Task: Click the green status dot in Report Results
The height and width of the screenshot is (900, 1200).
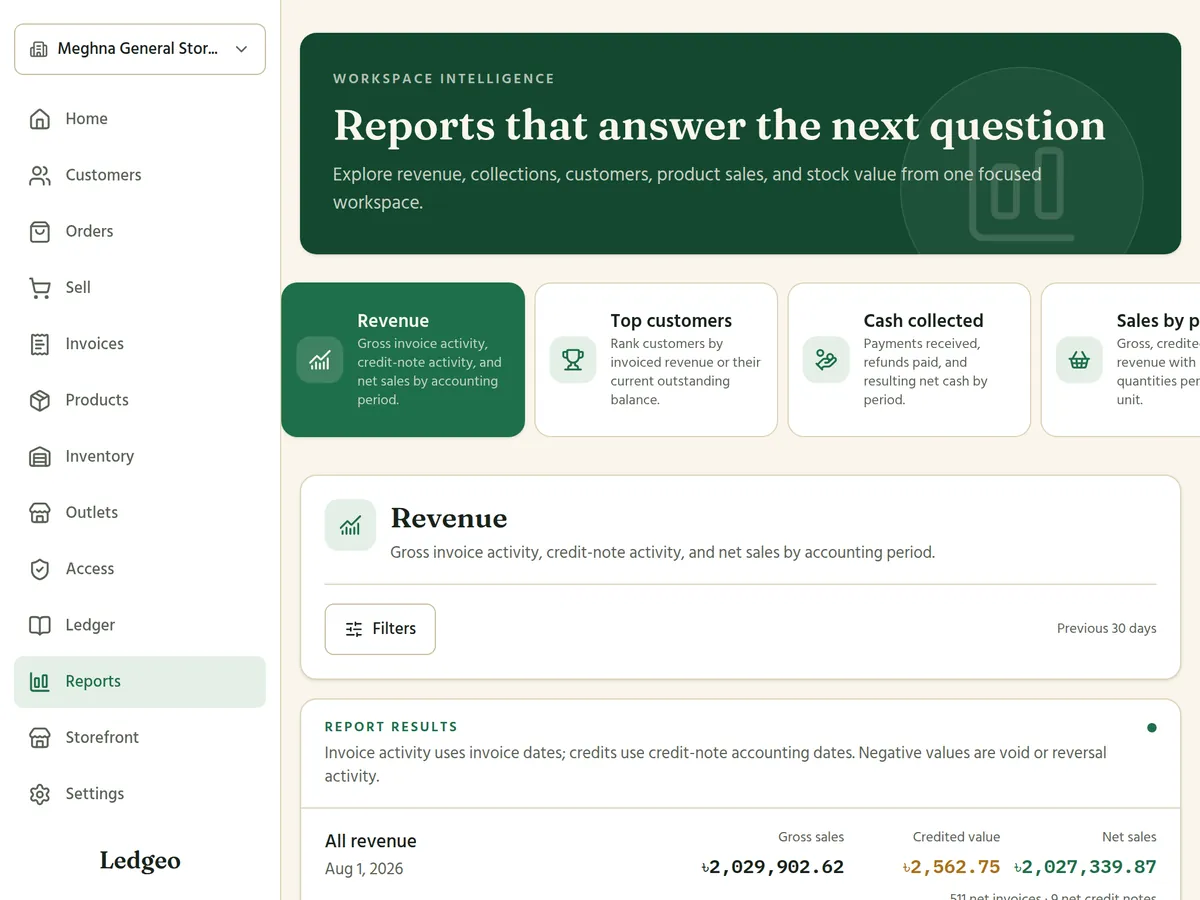Action: point(1152,728)
